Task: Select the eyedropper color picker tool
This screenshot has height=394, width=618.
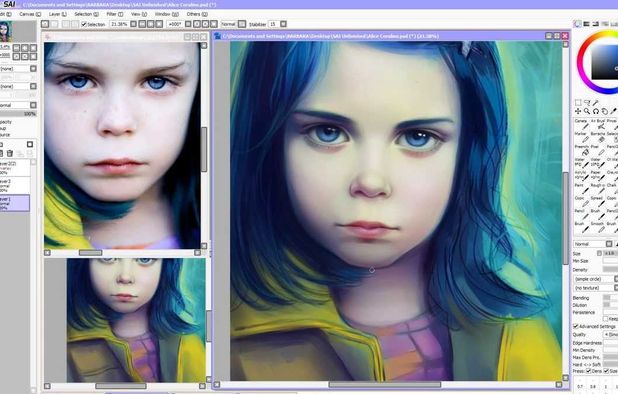Action: click(x=614, y=112)
